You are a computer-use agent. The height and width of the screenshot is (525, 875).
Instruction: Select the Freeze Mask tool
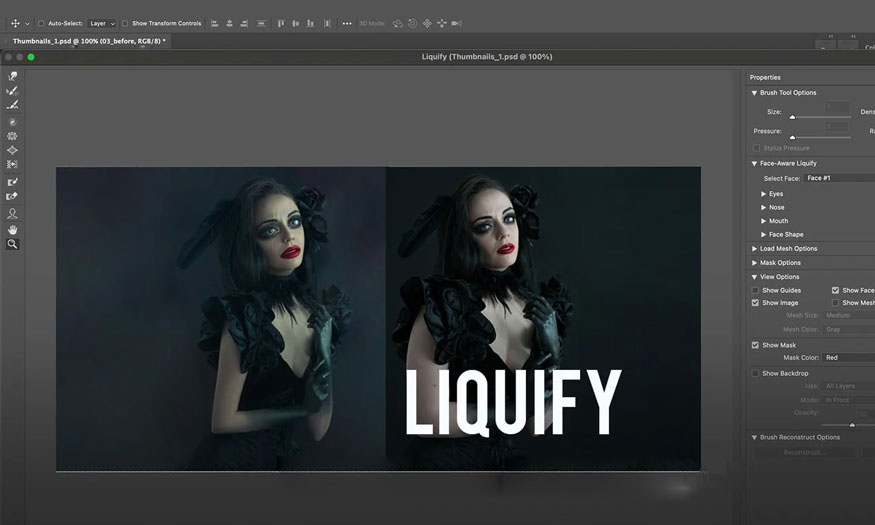click(x=12, y=182)
